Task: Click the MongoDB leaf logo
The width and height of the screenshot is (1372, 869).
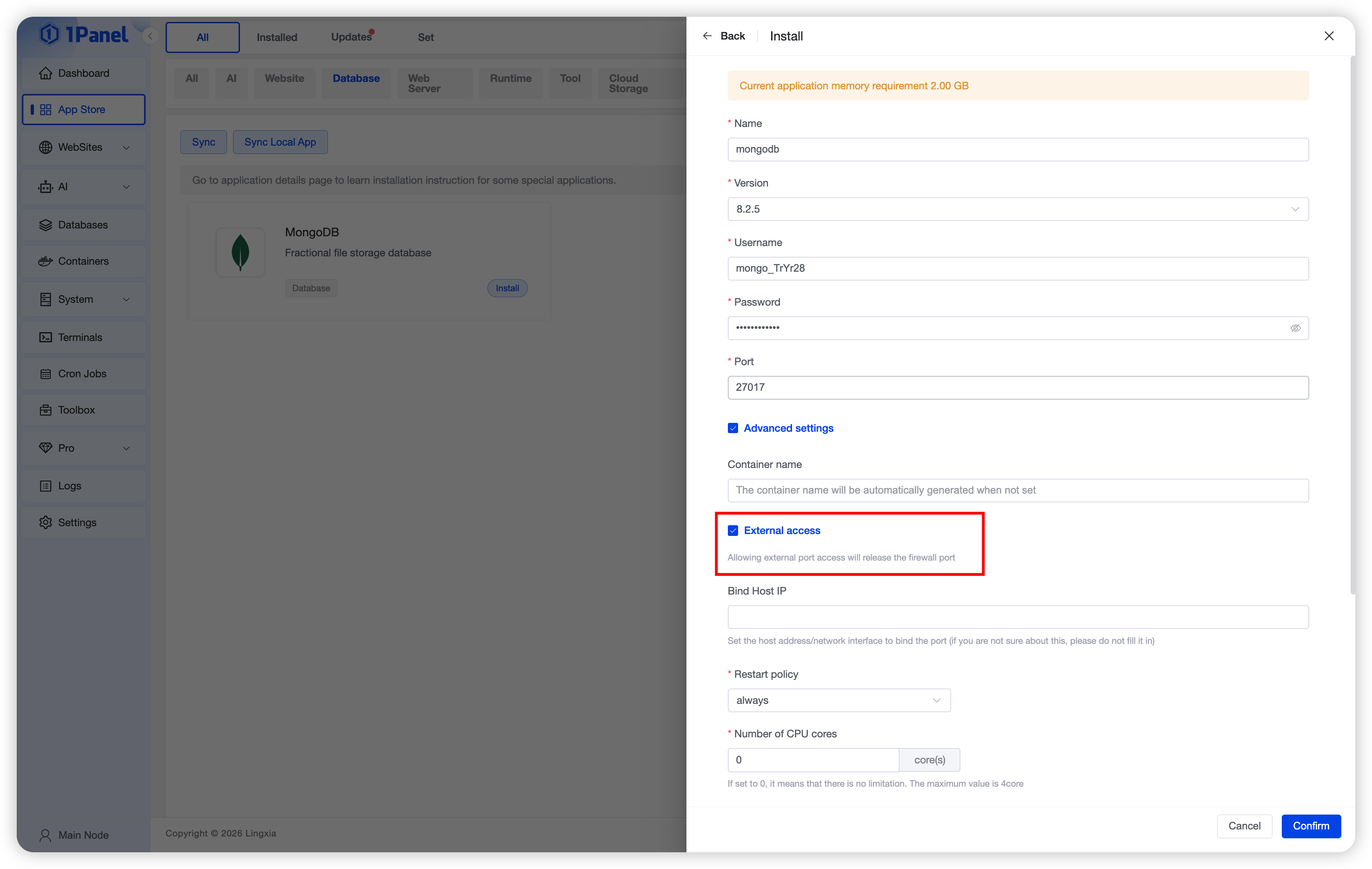Action: 240,253
